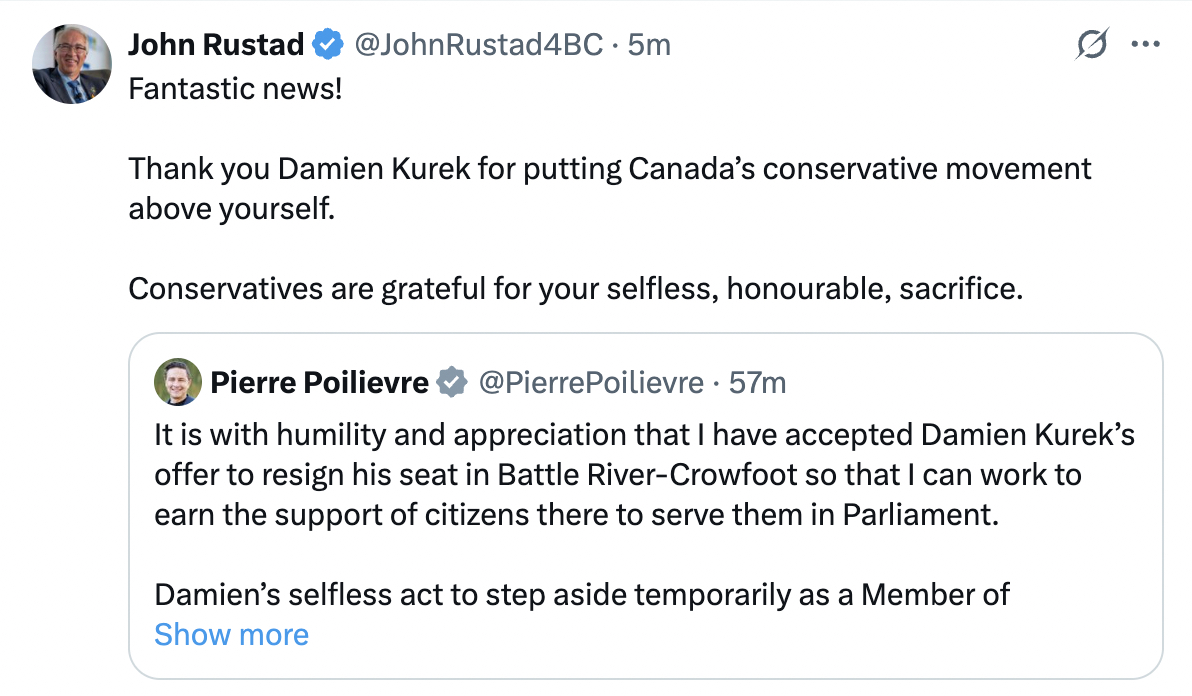Open the post's more options ellipsis menu
The height and width of the screenshot is (696, 1192).
(1143, 45)
